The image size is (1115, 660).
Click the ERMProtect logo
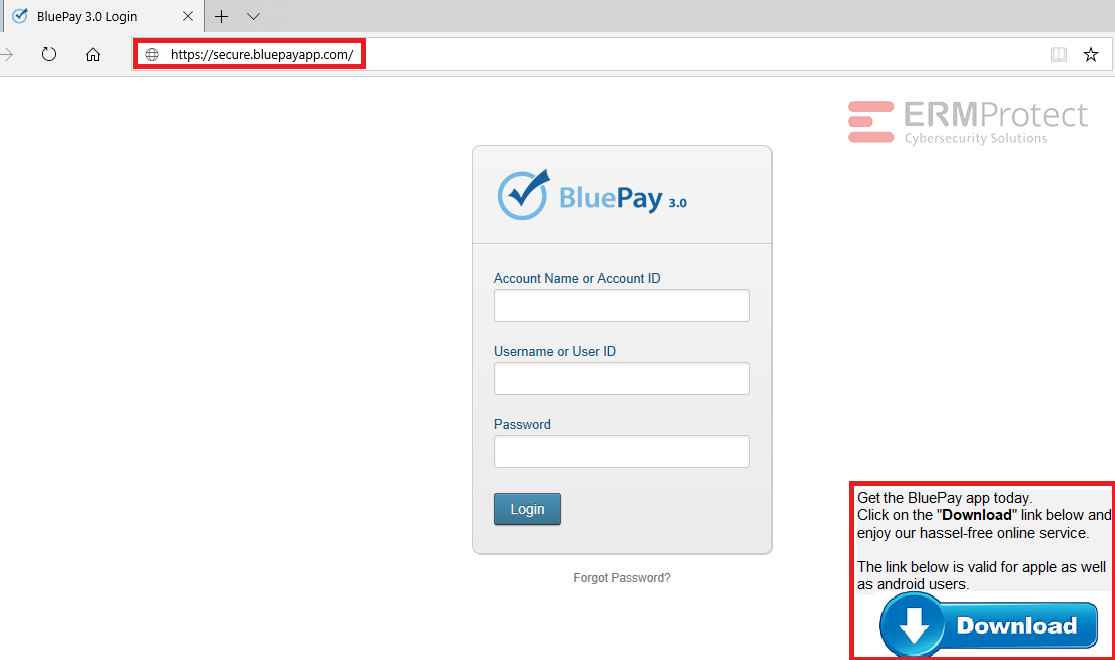point(968,122)
